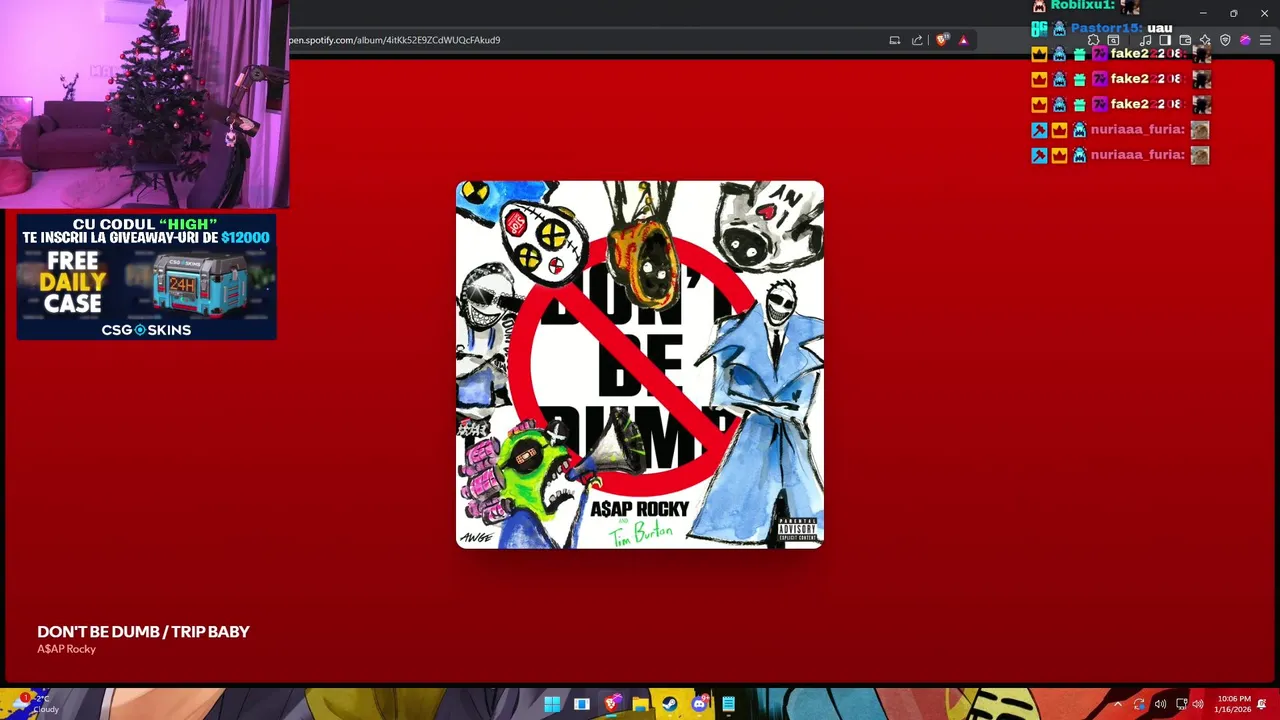Viewport: 1280px width, 720px height.
Task: Open the Leo AI sparkle icon
Action: 1205,40
